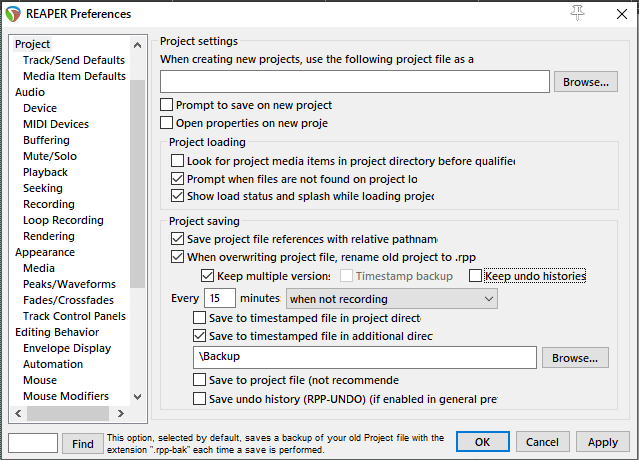639x460 pixels.
Task: Click Browse for project template file
Action: point(584,82)
